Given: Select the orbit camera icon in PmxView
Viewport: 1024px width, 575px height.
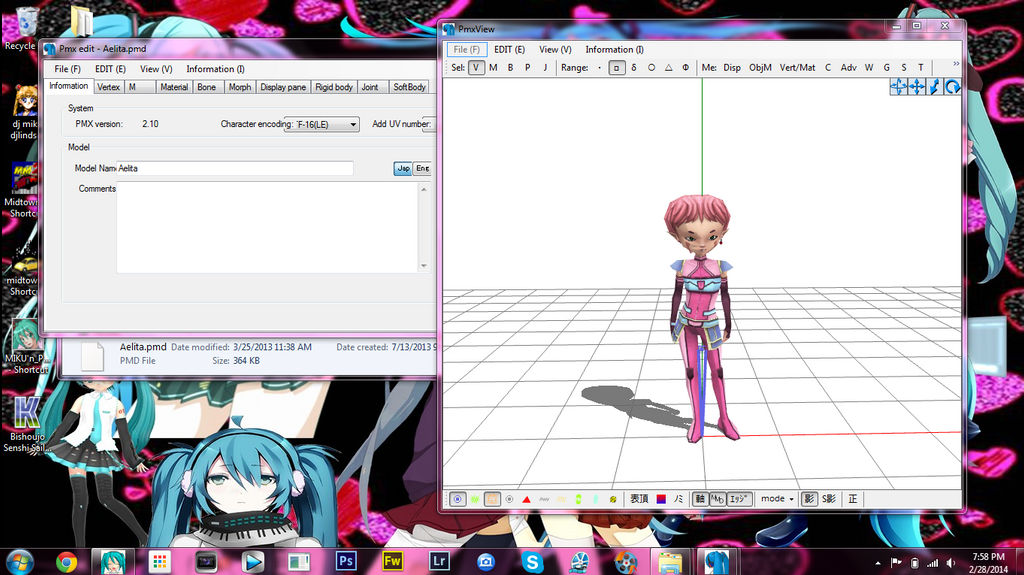Looking at the screenshot, I should tap(899, 86).
